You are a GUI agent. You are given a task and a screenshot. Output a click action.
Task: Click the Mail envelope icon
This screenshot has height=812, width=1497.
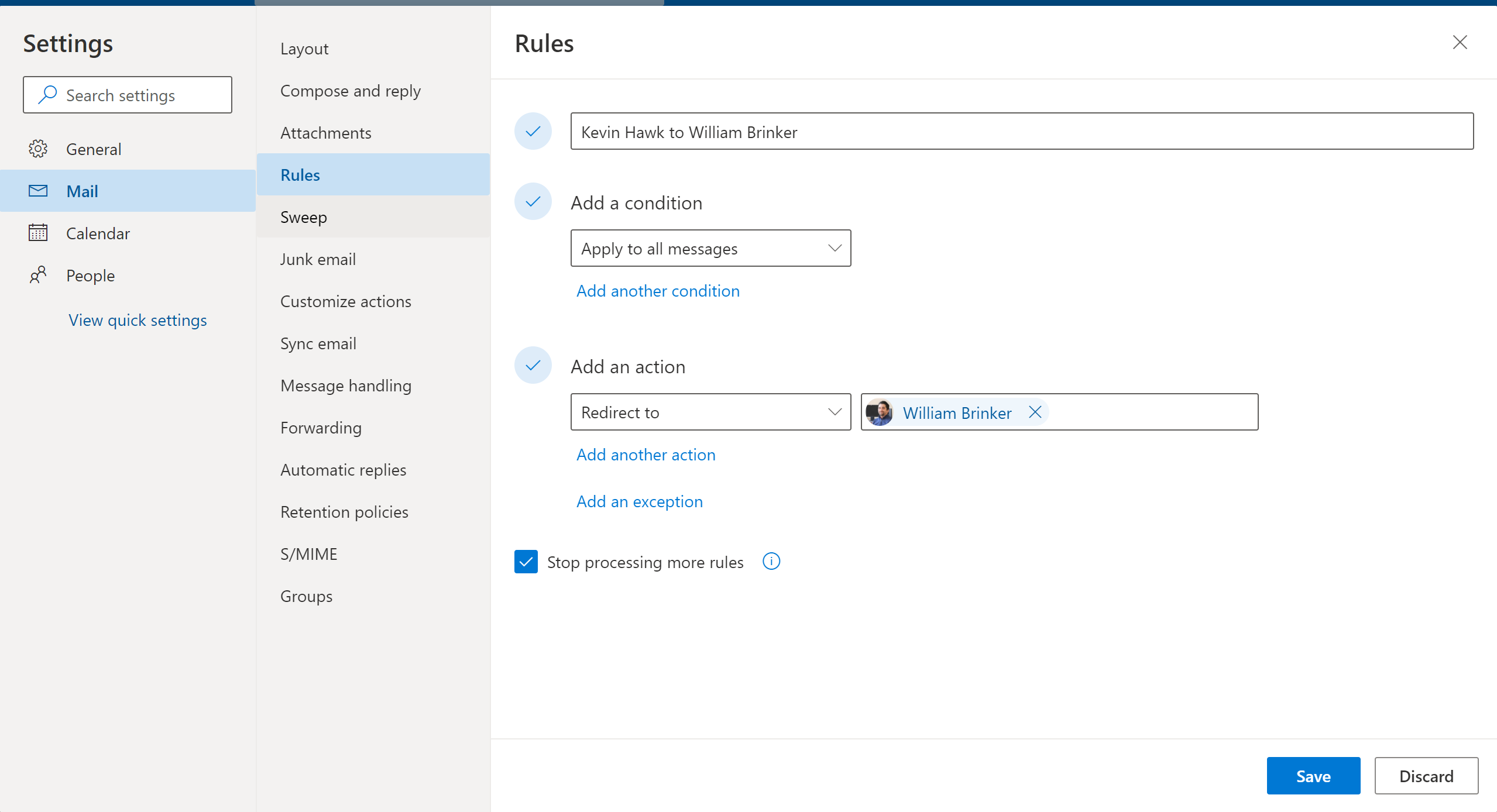(x=38, y=191)
